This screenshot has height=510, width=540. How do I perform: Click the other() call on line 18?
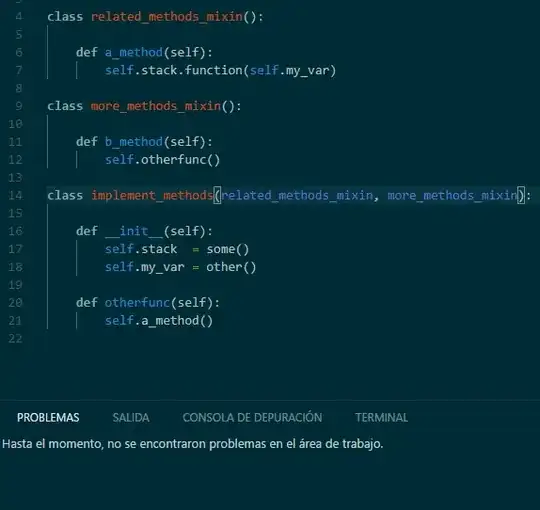[x=231, y=267]
